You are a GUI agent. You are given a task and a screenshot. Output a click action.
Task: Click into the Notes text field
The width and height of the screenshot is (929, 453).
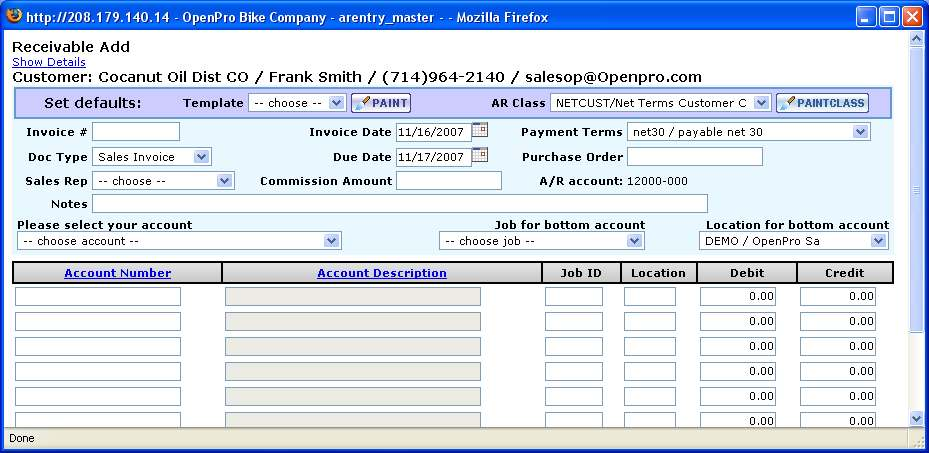point(399,204)
